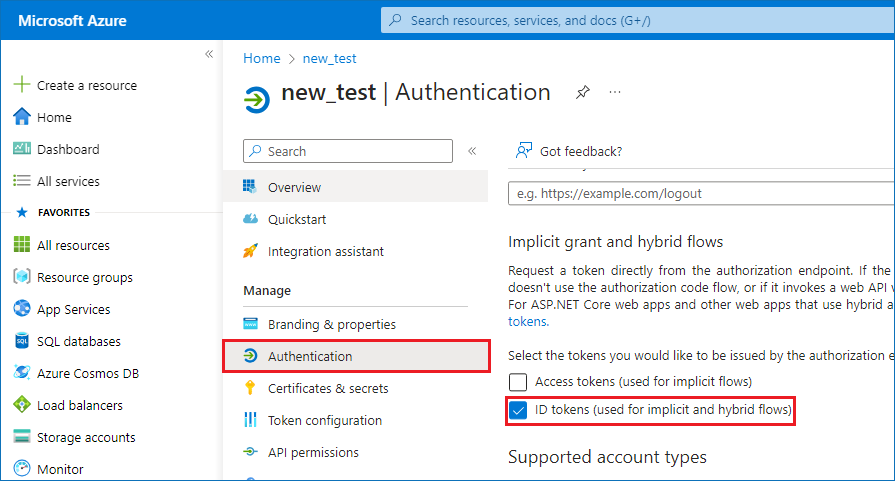The height and width of the screenshot is (481, 895).
Task: Open All services in sidebar
Action: (x=68, y=181)
